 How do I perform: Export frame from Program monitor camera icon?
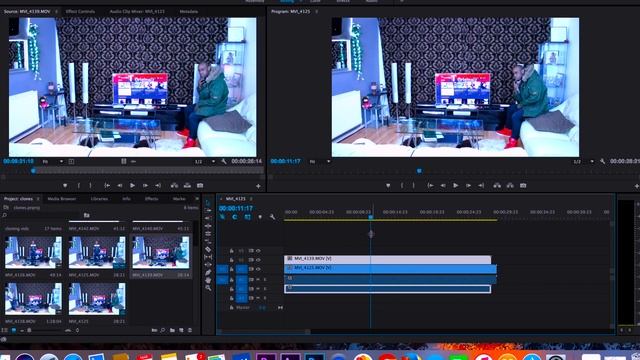(523, 185)
